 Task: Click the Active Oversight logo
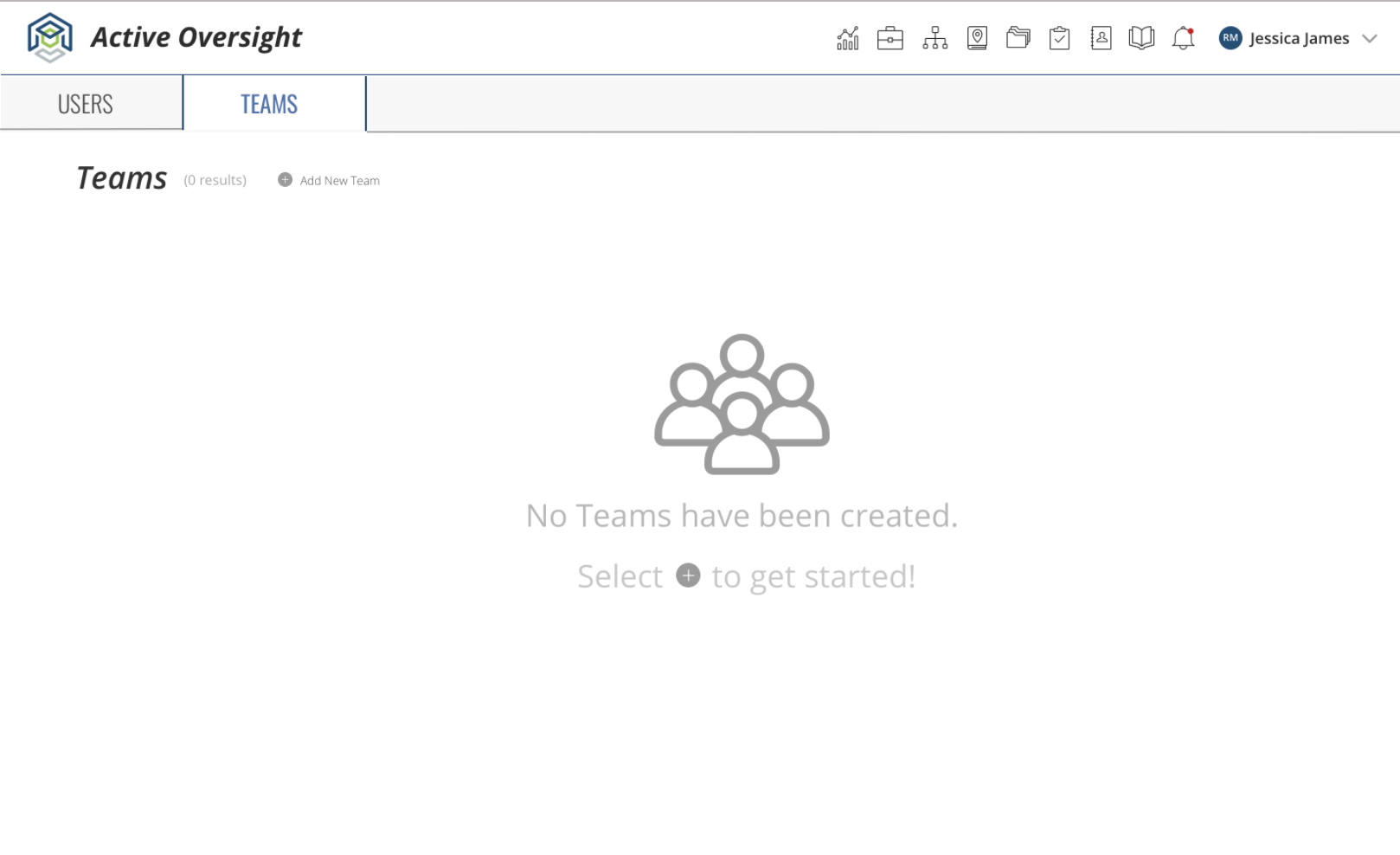coord(49,36)
